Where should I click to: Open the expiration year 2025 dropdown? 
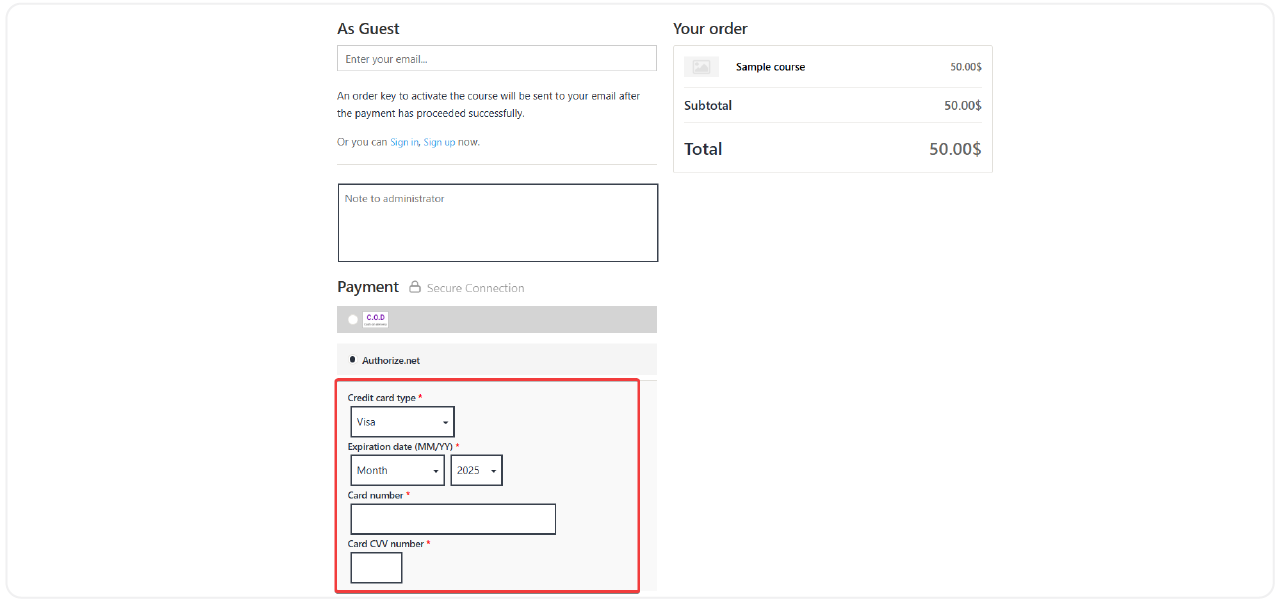click(476, 470)
